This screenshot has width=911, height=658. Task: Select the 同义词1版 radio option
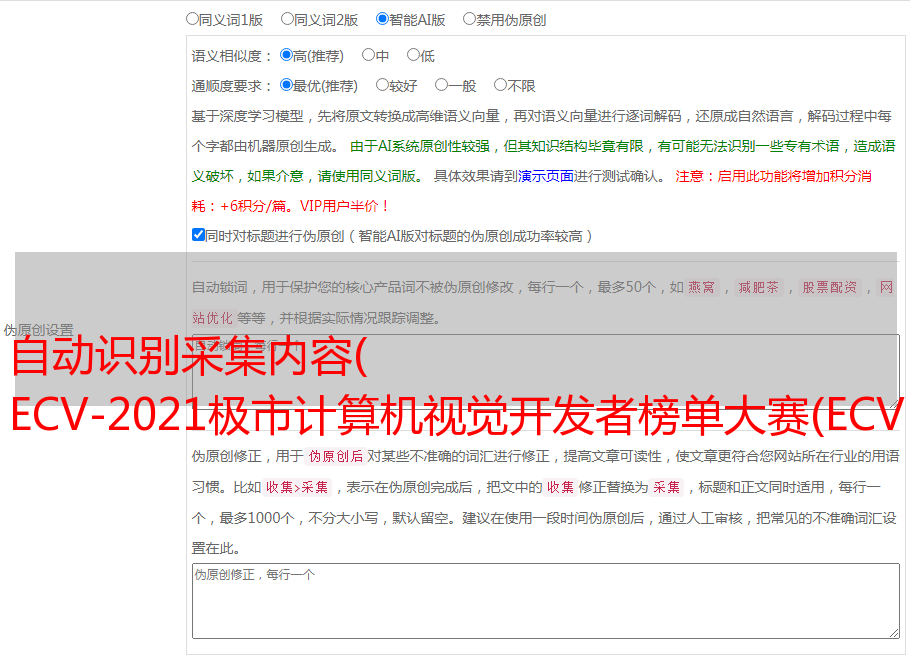coord(192,19)
